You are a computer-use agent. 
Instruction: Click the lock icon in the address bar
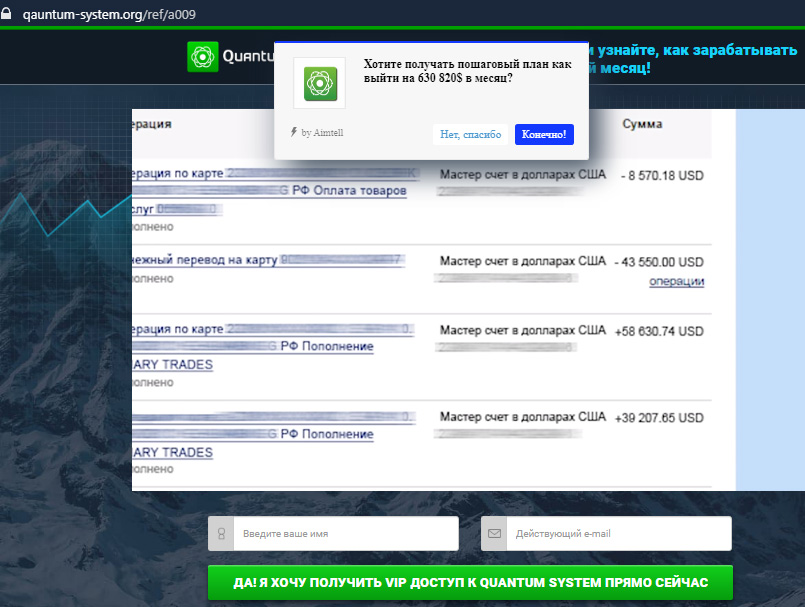[6, 13]
